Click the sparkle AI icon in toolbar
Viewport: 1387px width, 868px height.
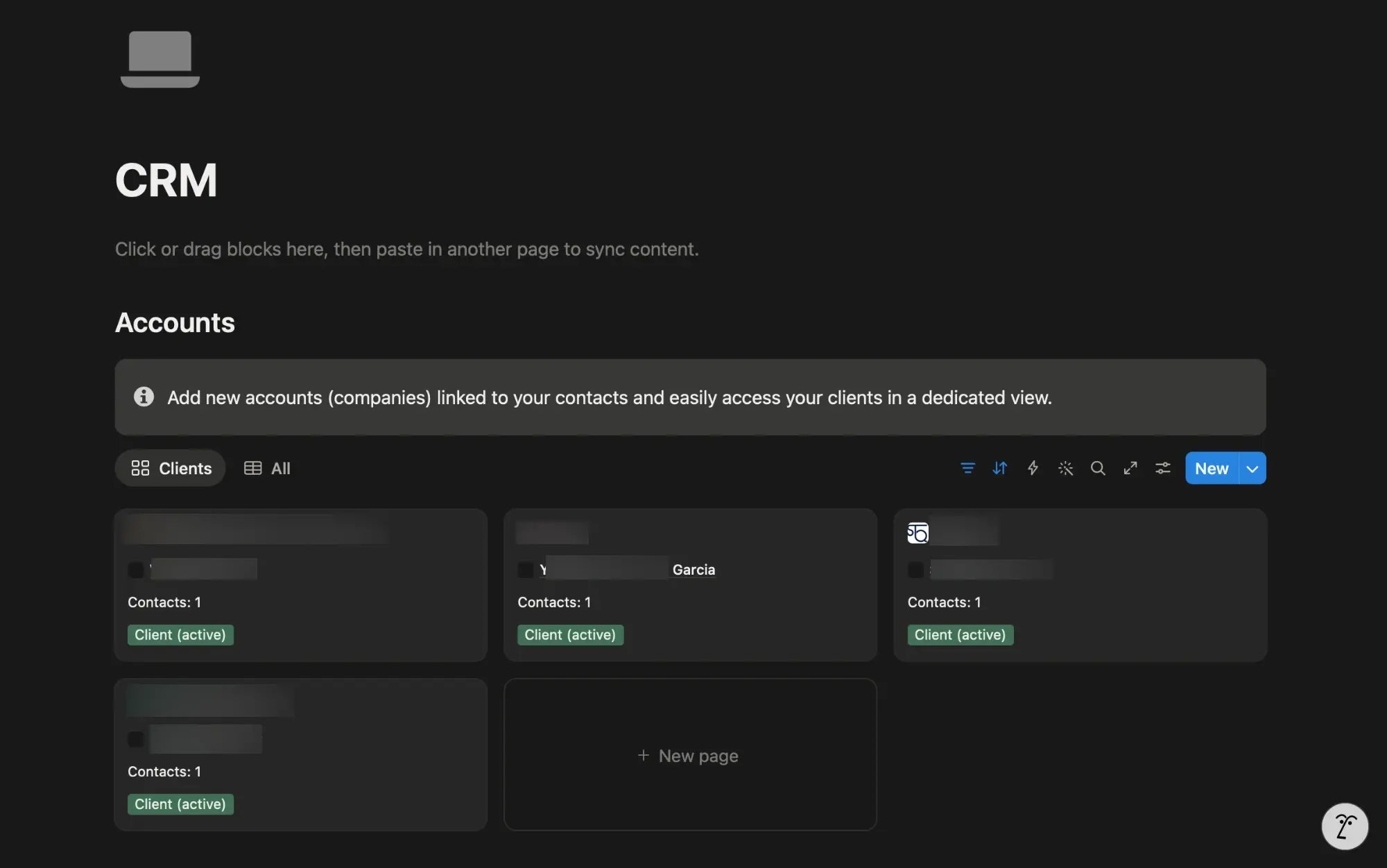tap(1065, 468)
